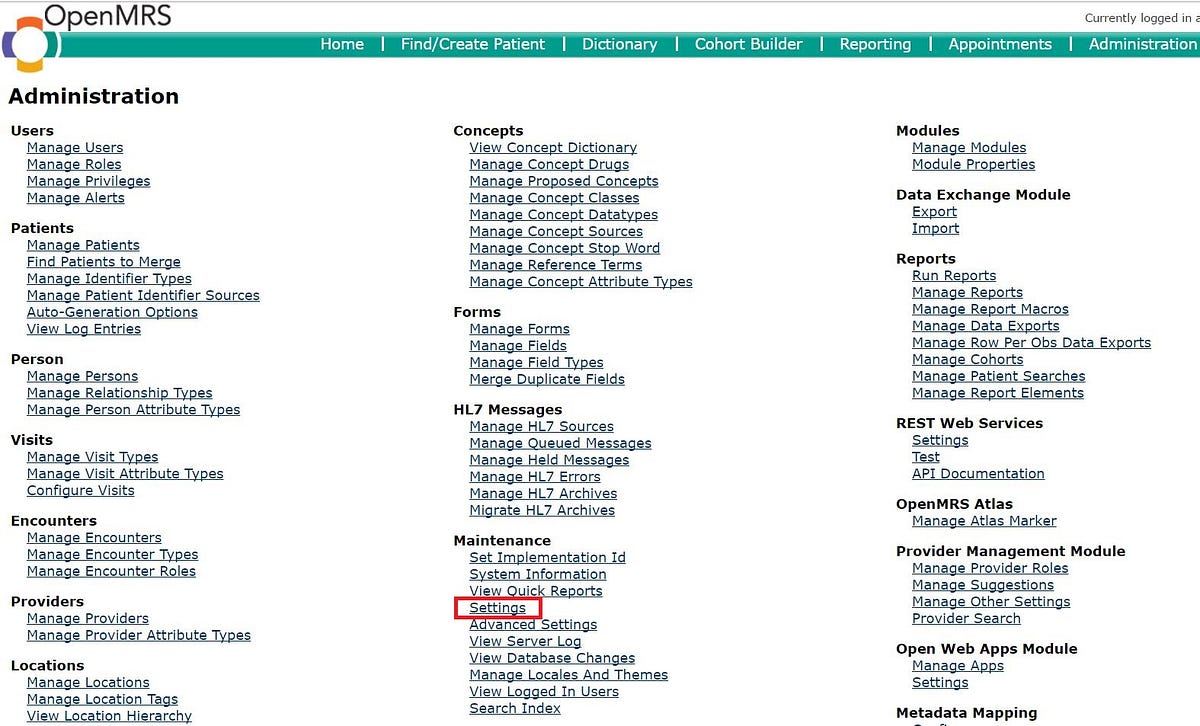The height and width of the screenshot is (726, 1200).
Task: Open Manage Users
Action: pos(75,147)
